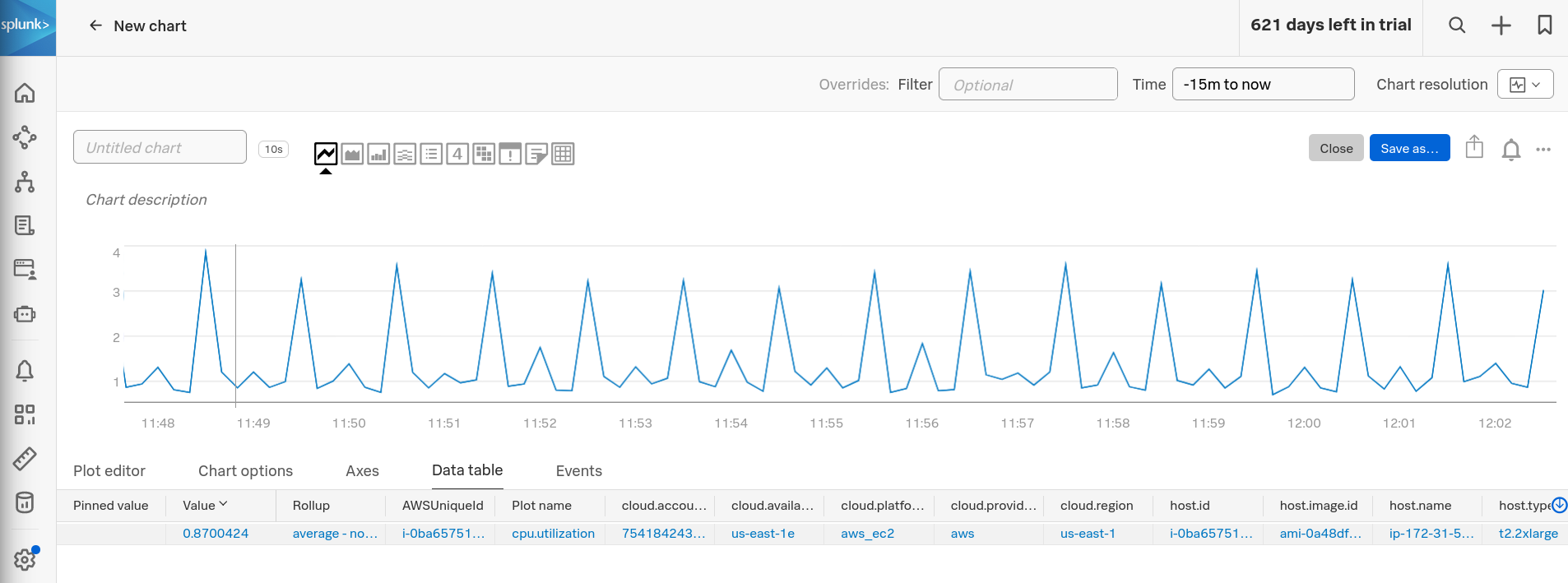The height and width of the screenshot is (583, 1568).
Task: Open Dashboards icon in sidebar
Action: coord(25,414)
